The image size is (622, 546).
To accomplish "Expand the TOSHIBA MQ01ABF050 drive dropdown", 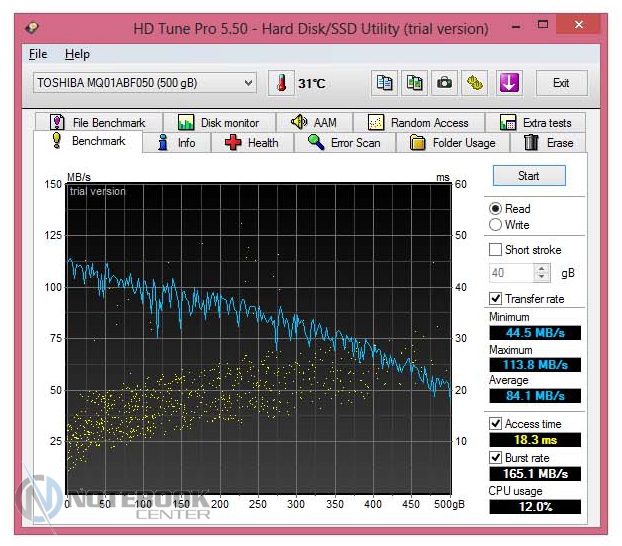I will click(248, 82).
